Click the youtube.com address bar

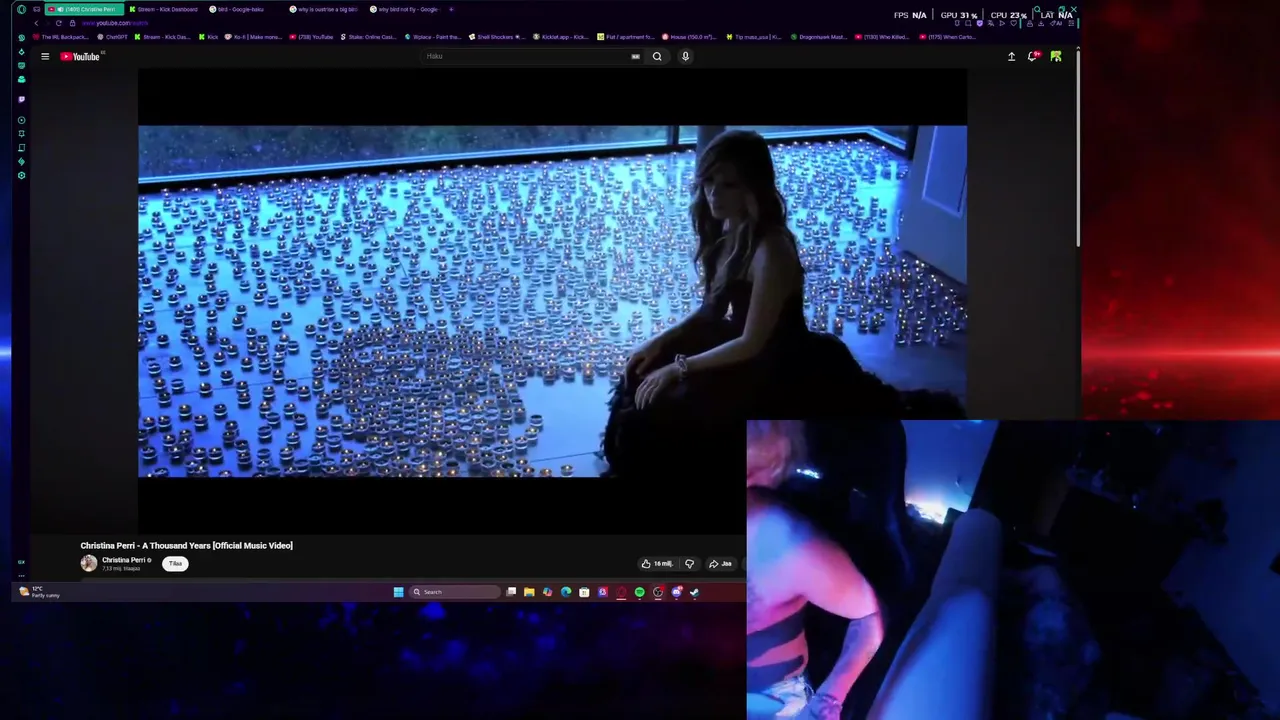[115, 23]
